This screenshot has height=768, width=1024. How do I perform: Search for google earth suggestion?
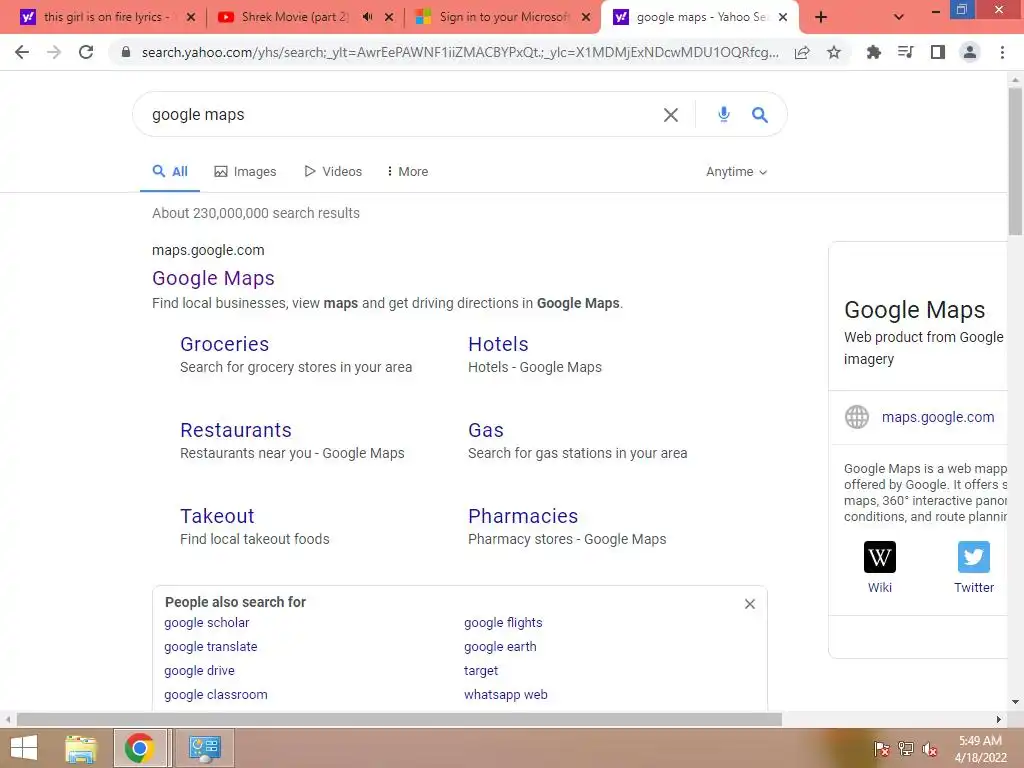500,647
